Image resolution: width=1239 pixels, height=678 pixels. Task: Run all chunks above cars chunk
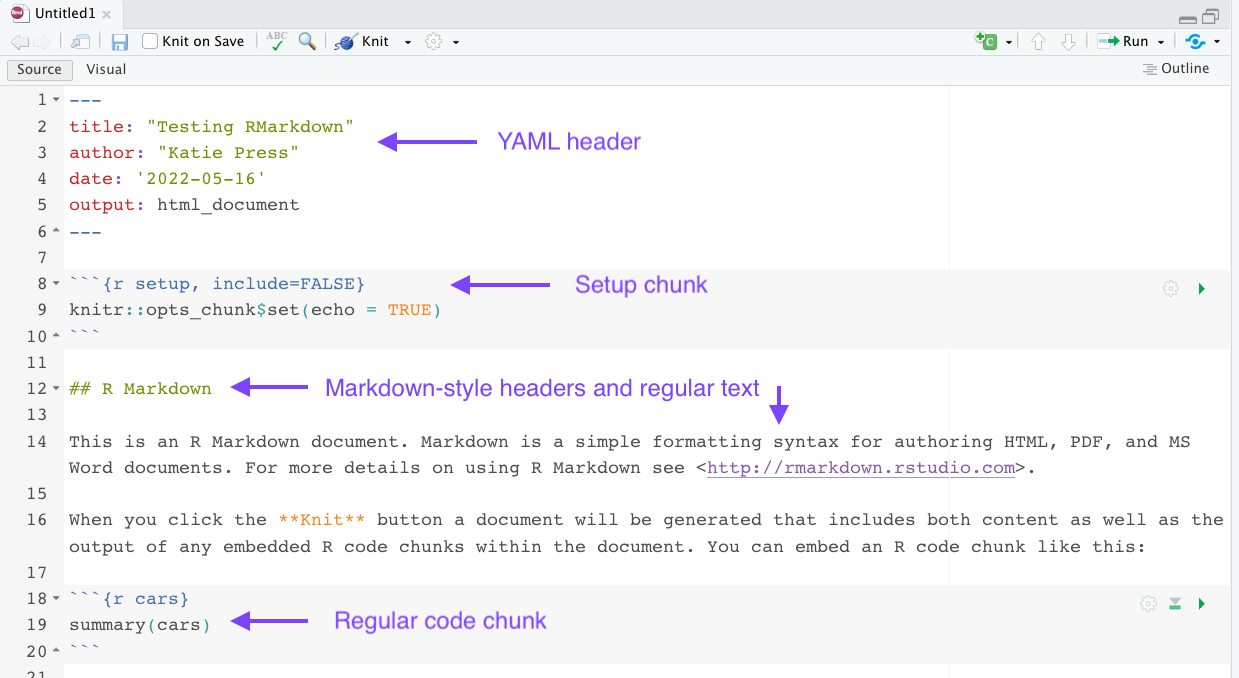click(1175, 603)
